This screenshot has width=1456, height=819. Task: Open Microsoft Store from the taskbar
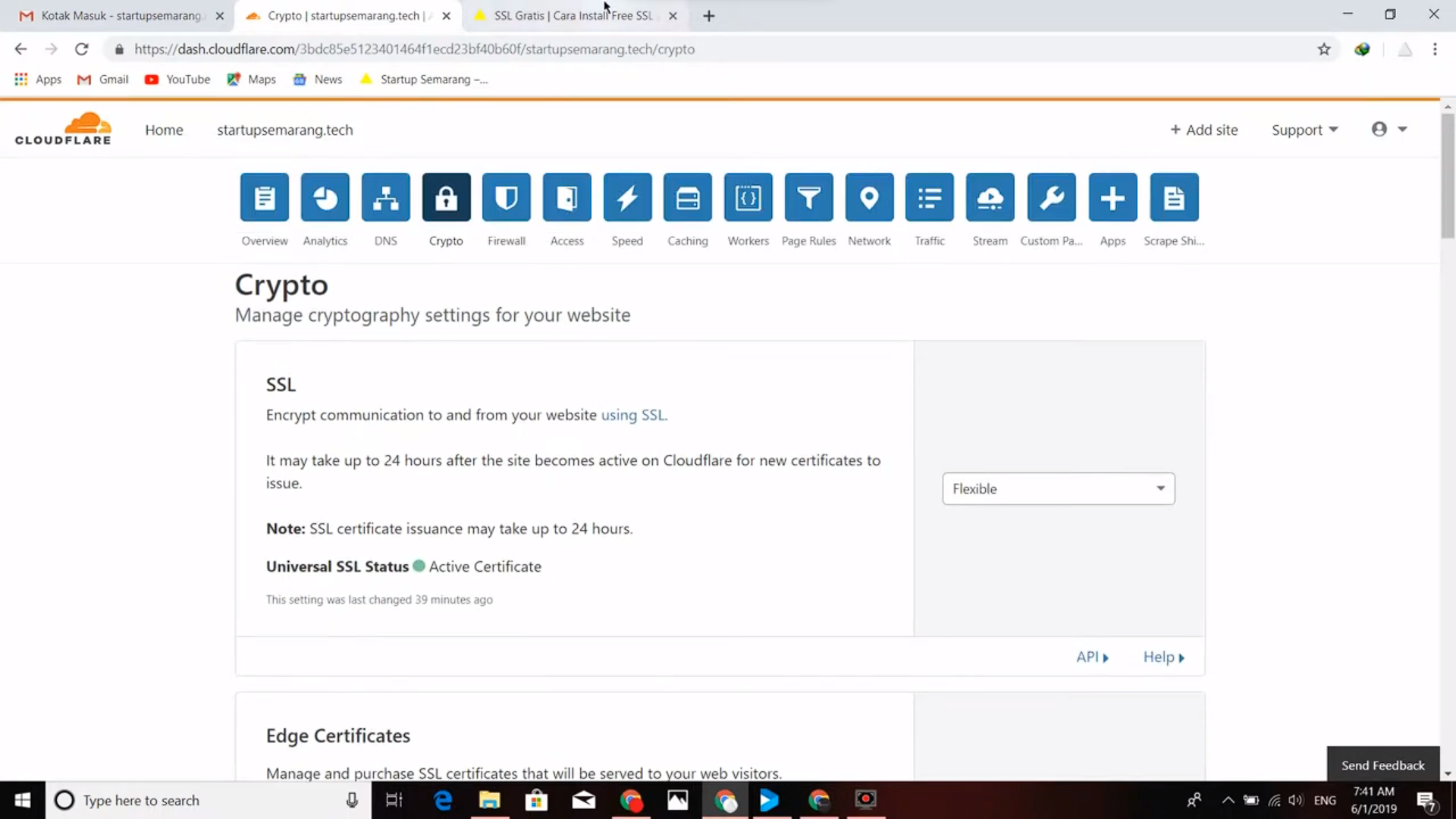point(537,800)
